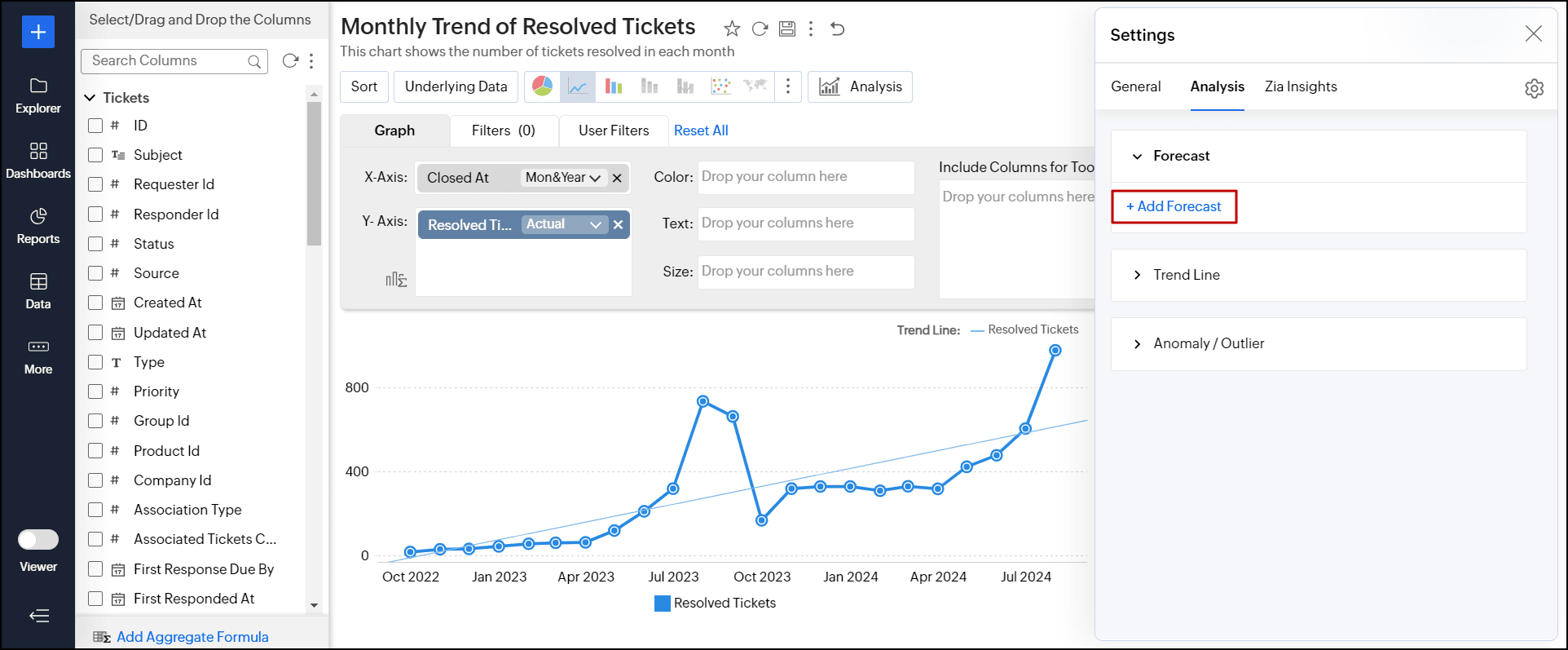The width and height of the screenshot is (1568, 650).
Task: Pick the scatter chart type icon
Action: pos(720,86)
